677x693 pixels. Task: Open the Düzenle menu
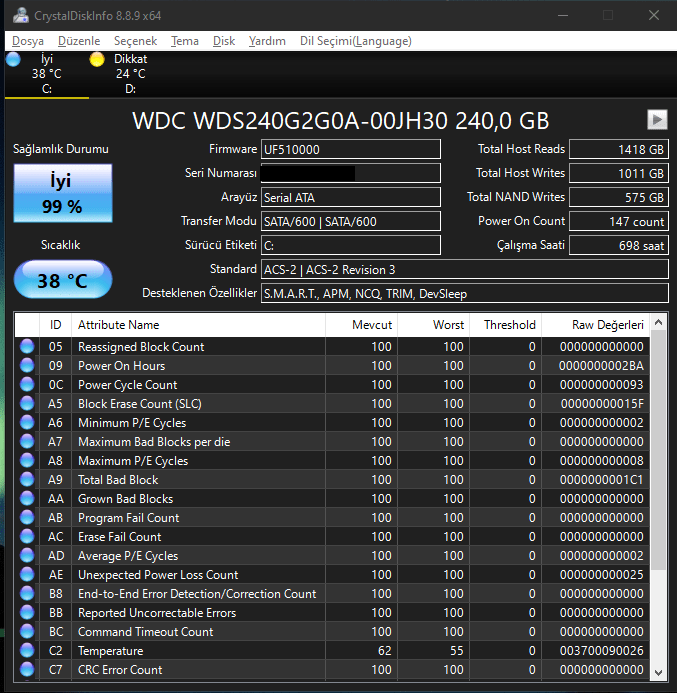click(x=79, y=41)
